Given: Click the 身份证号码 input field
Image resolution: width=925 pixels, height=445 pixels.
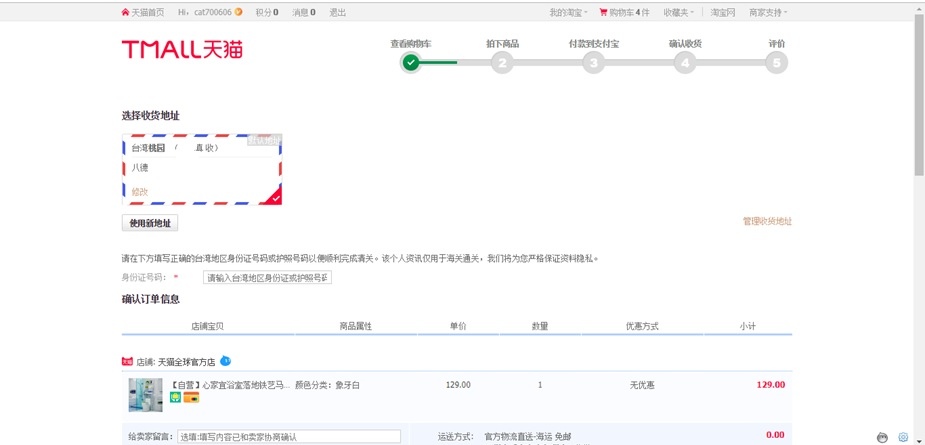Looking at the screenshot, I should (267, 277).
